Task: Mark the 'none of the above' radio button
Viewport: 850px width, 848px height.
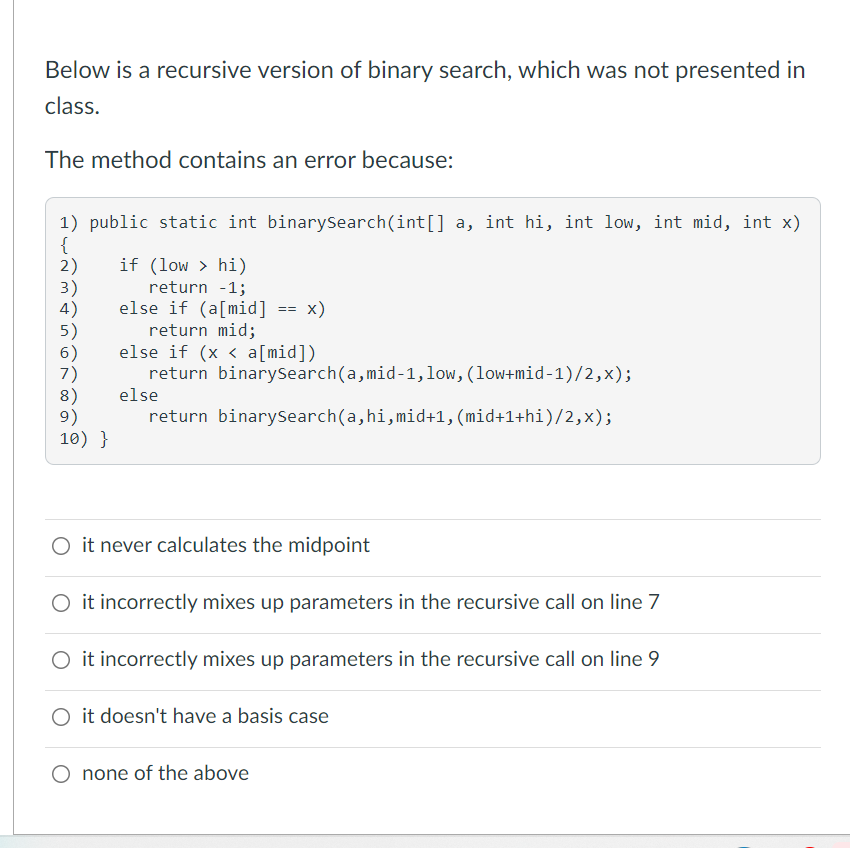Action: (61, 774)
